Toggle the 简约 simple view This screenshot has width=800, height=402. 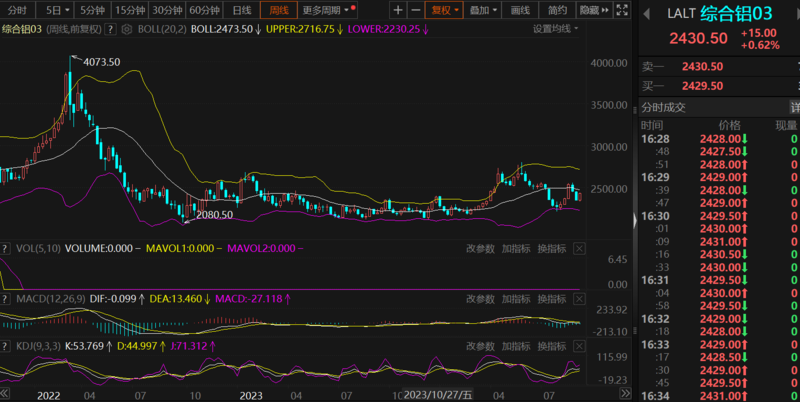click(557, 10)
